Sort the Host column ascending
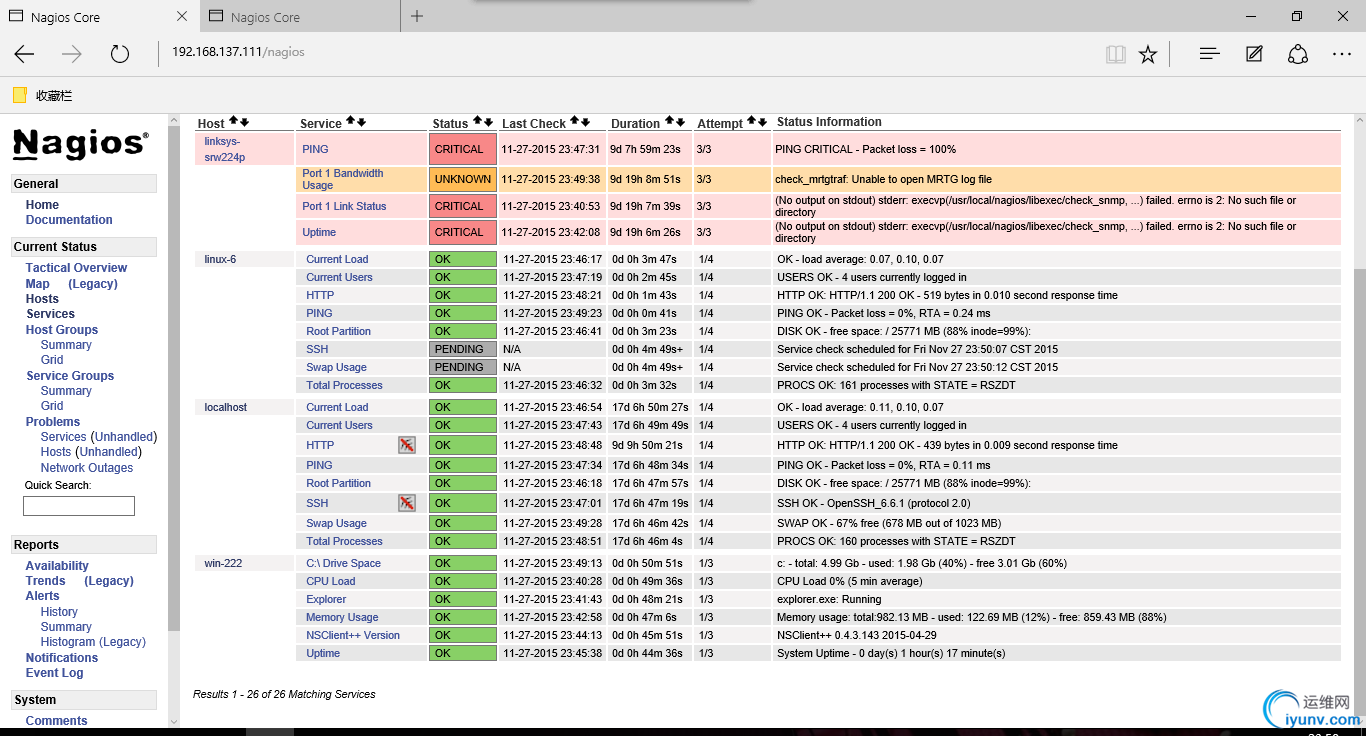The width and height of the screenshot is (1366, 736). [233, 122]
